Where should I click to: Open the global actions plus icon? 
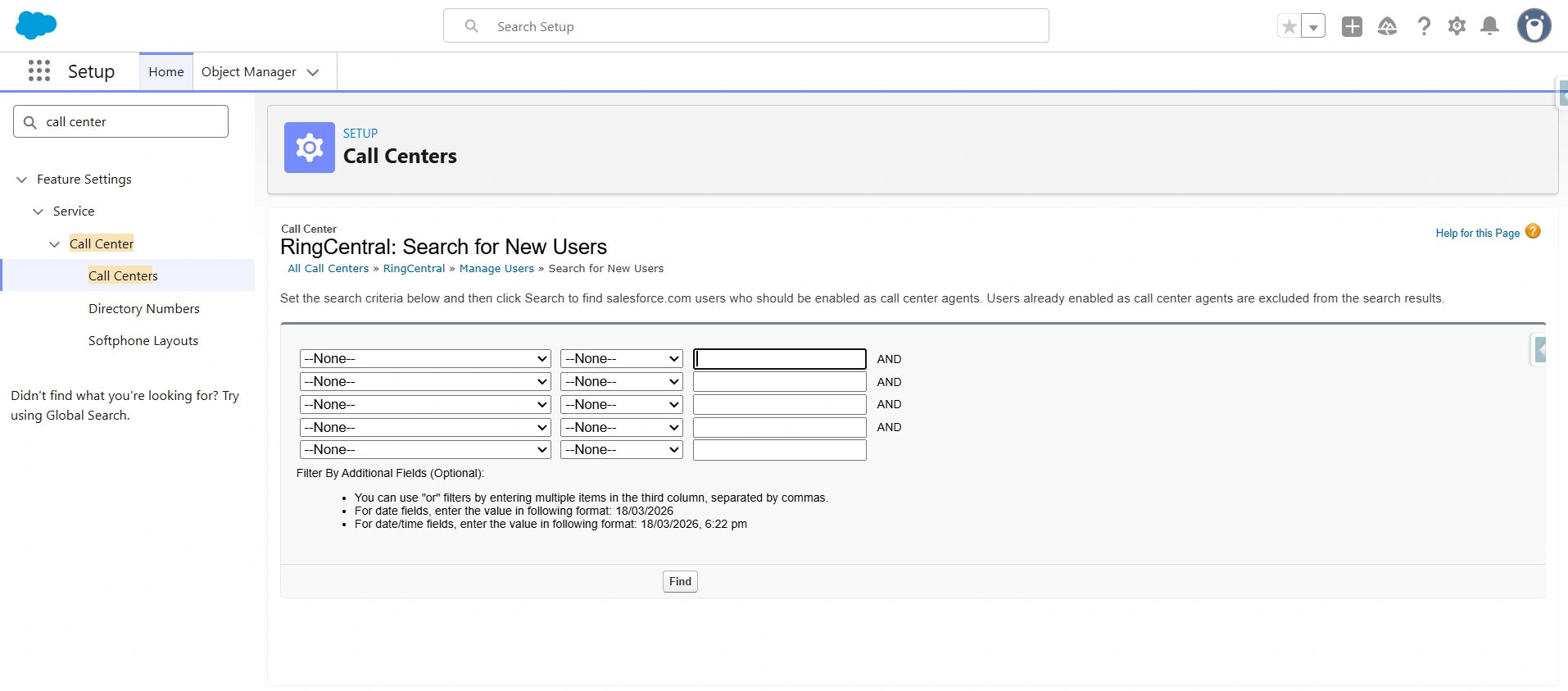click(x=1352, y=27)
